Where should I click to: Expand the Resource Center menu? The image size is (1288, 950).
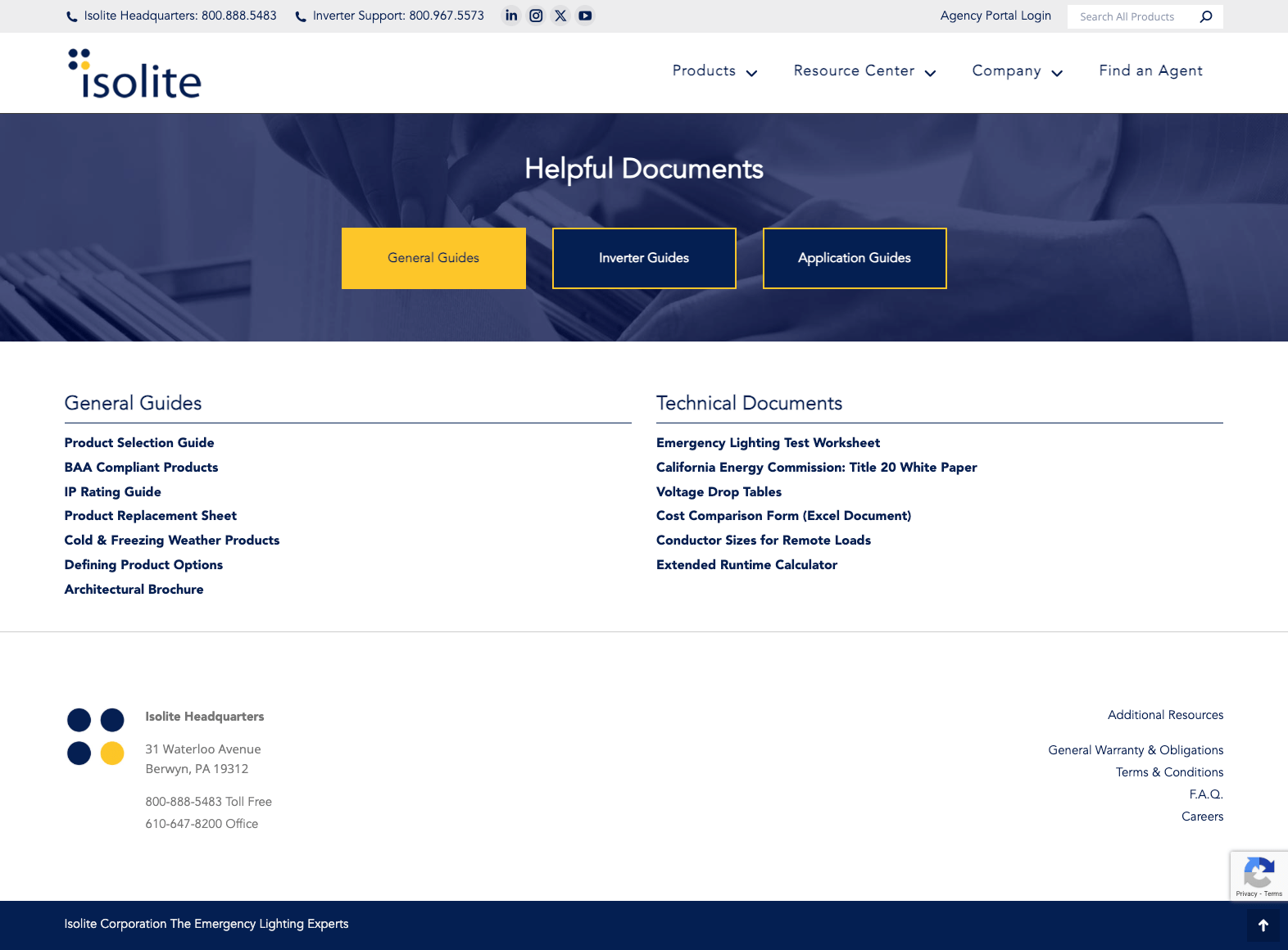coord(864,71)
